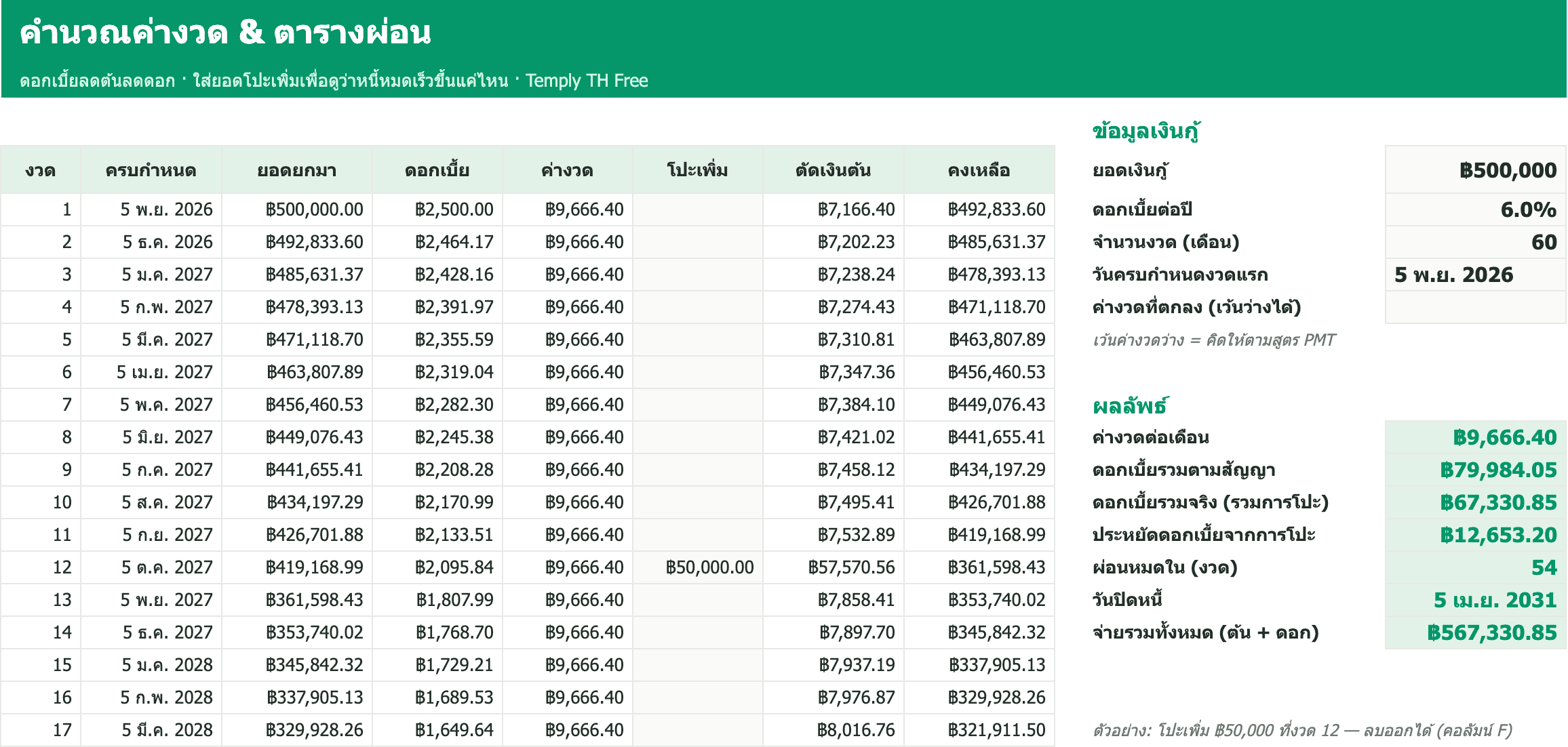
Task: Select remaining balance ฿361,598.43
Action: tap(979, 567)
